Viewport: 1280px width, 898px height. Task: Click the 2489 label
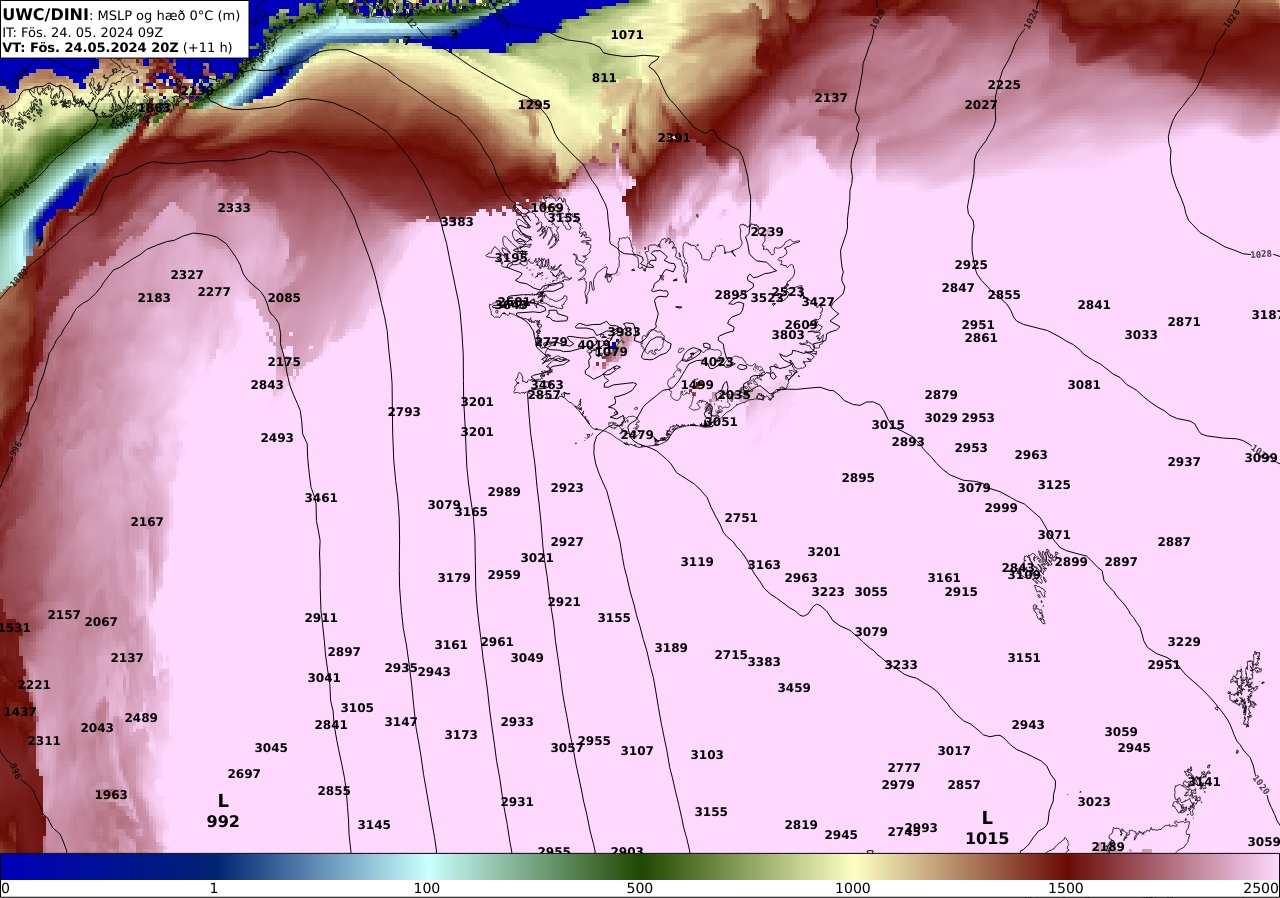click(141, 718)
